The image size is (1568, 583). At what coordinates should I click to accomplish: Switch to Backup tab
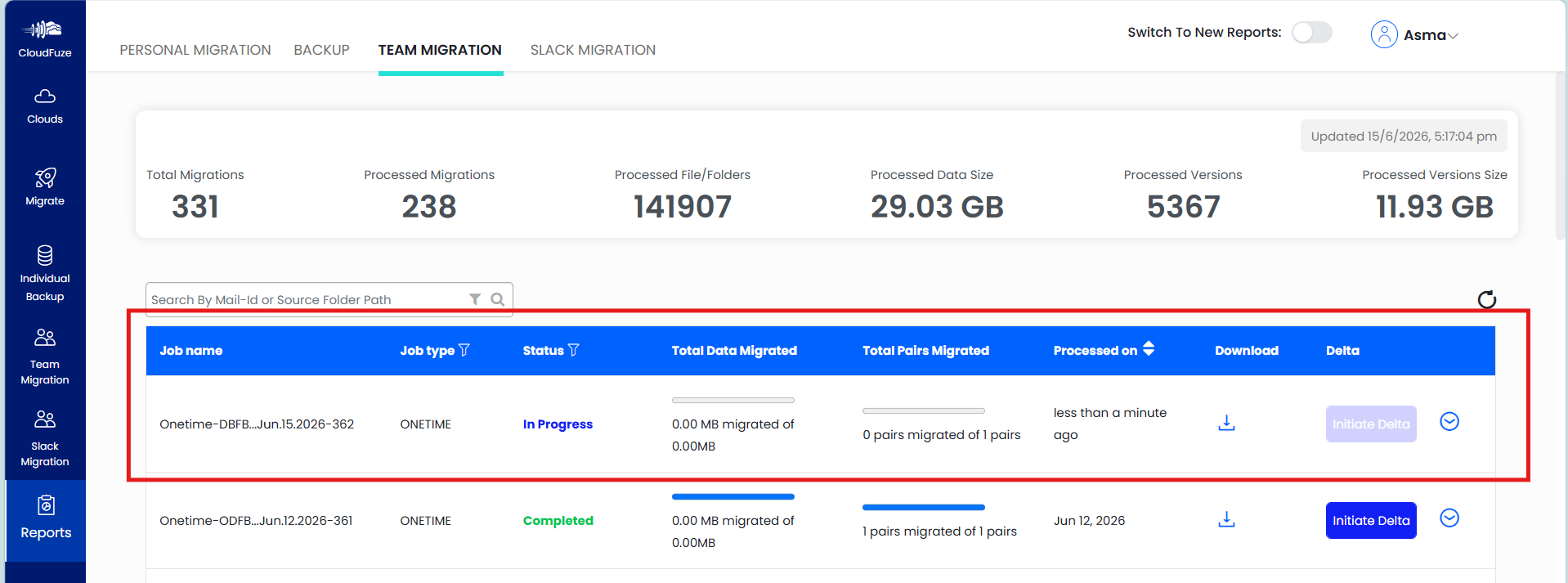tap(322, 50)
